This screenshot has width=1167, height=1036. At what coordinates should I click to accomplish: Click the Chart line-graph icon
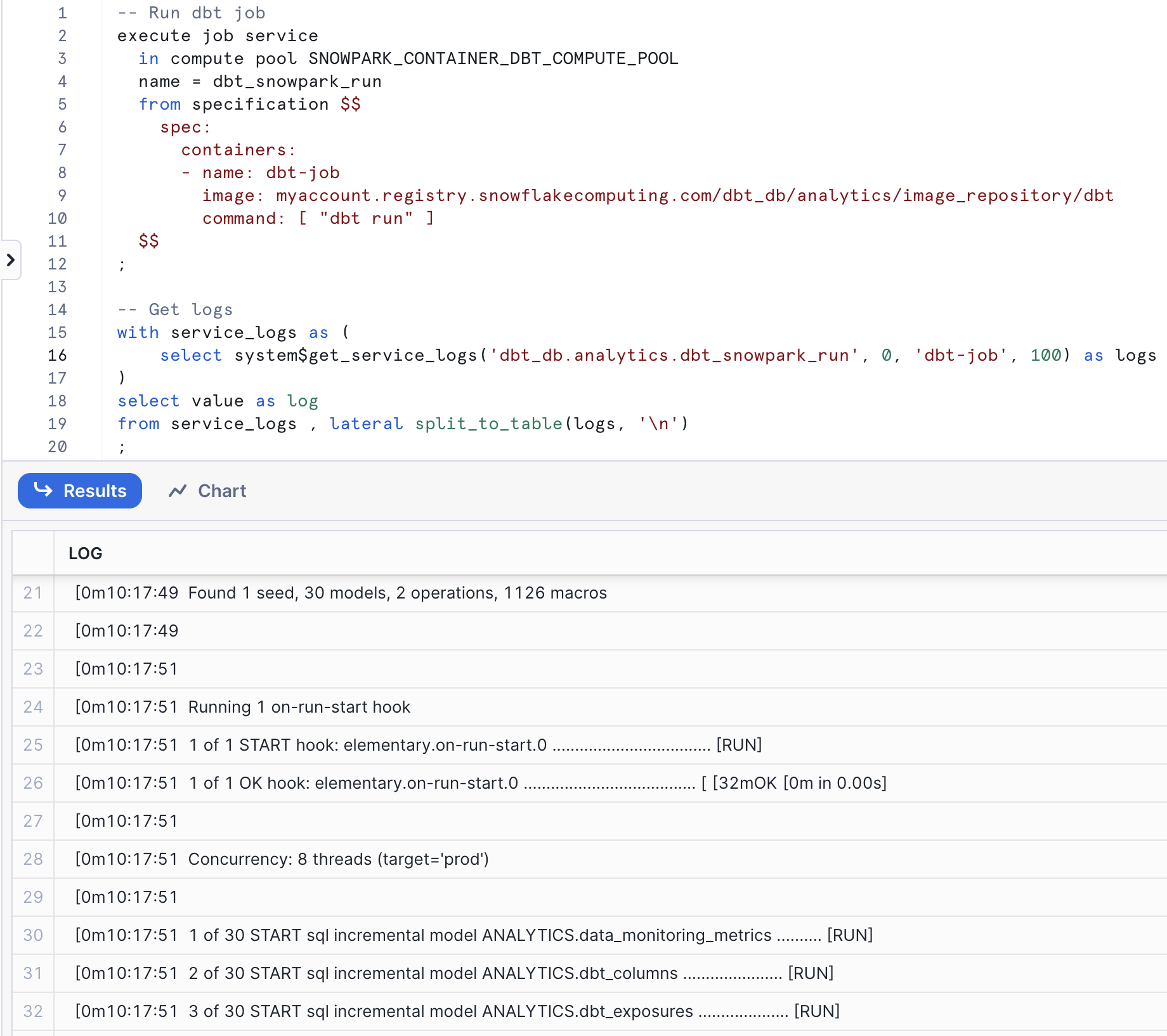point(178,491)
